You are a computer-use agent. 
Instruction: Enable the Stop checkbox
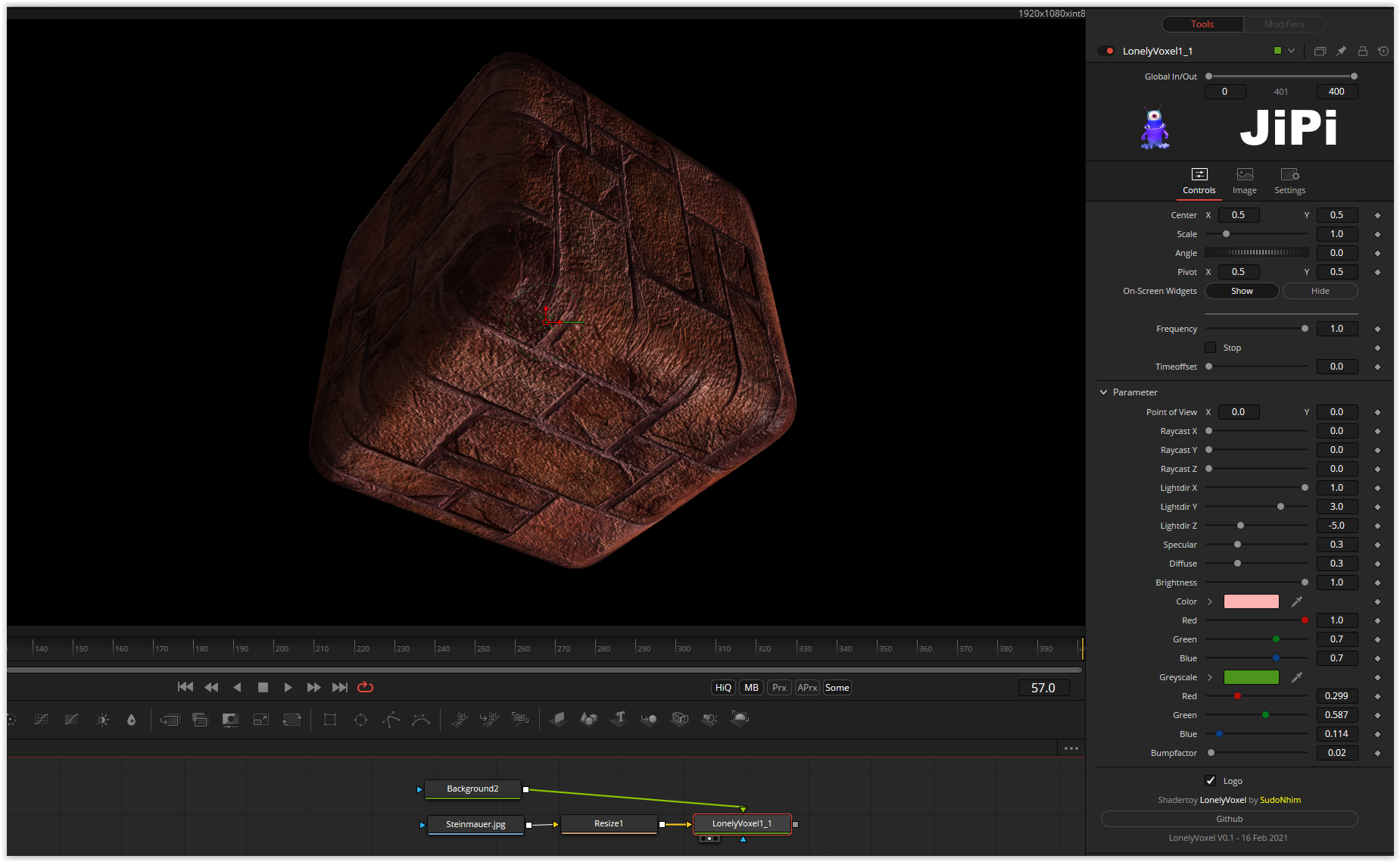(x=1210, y=348)
